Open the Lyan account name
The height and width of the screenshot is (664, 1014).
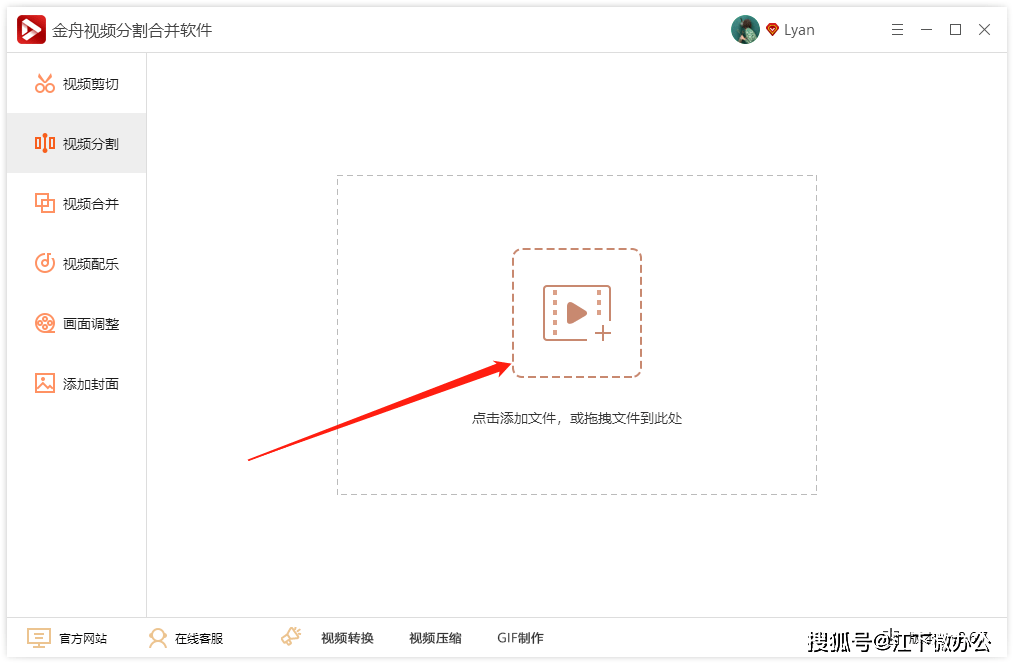coord(799,30)
